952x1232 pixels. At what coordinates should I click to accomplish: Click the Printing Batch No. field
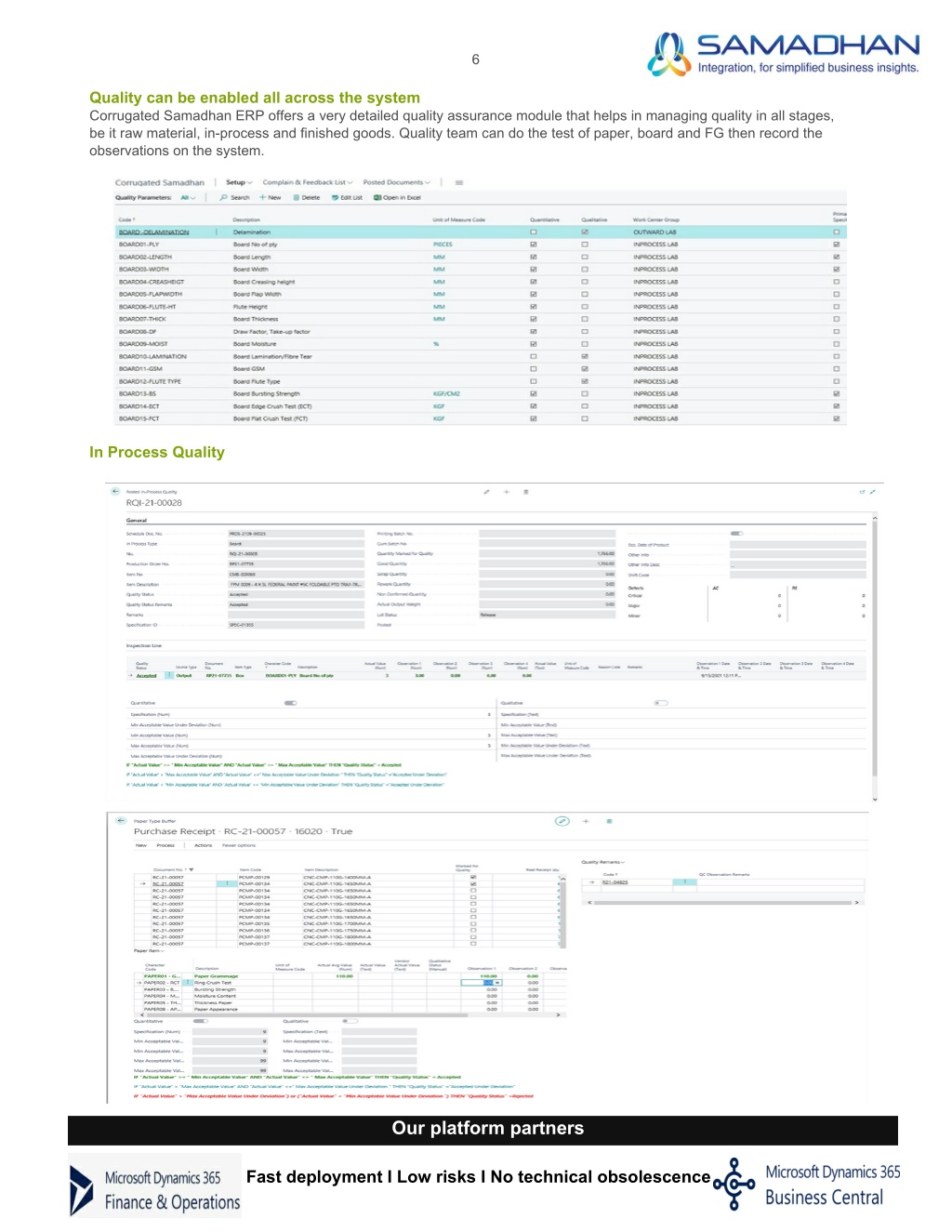point(547,534)
